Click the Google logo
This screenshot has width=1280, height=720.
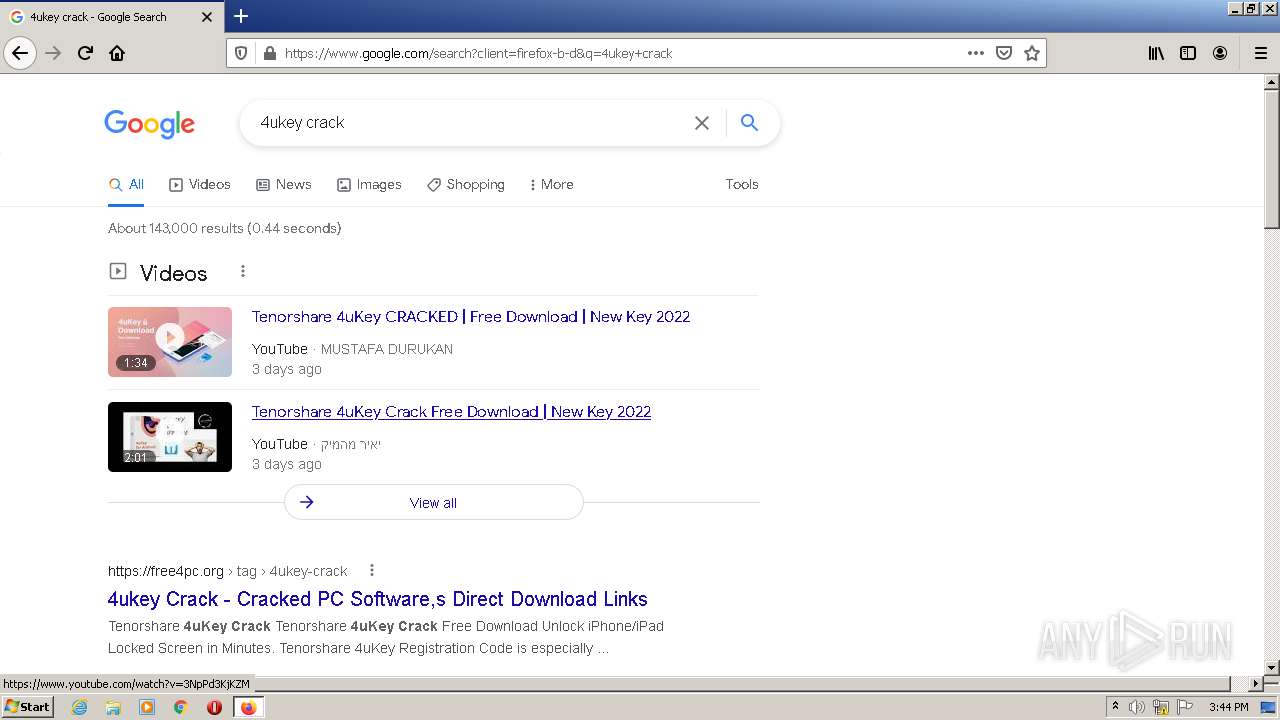coord(150,124)
